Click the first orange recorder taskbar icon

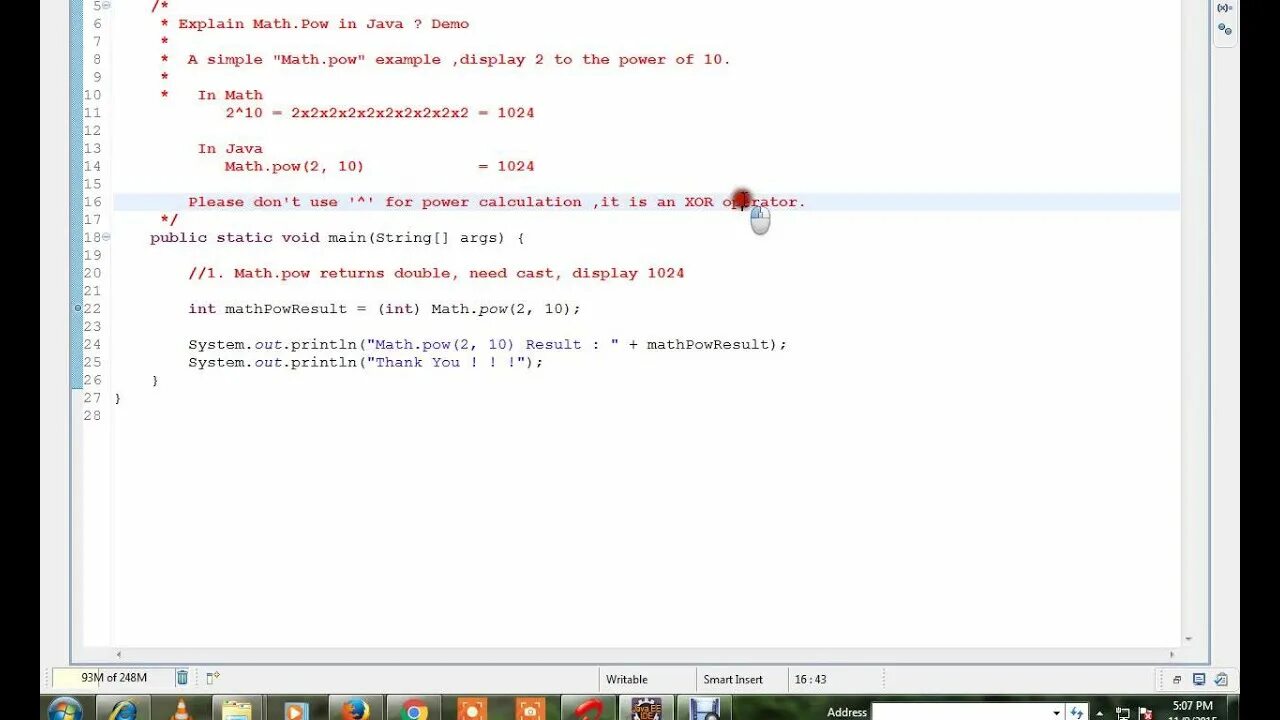pos(472,709)
